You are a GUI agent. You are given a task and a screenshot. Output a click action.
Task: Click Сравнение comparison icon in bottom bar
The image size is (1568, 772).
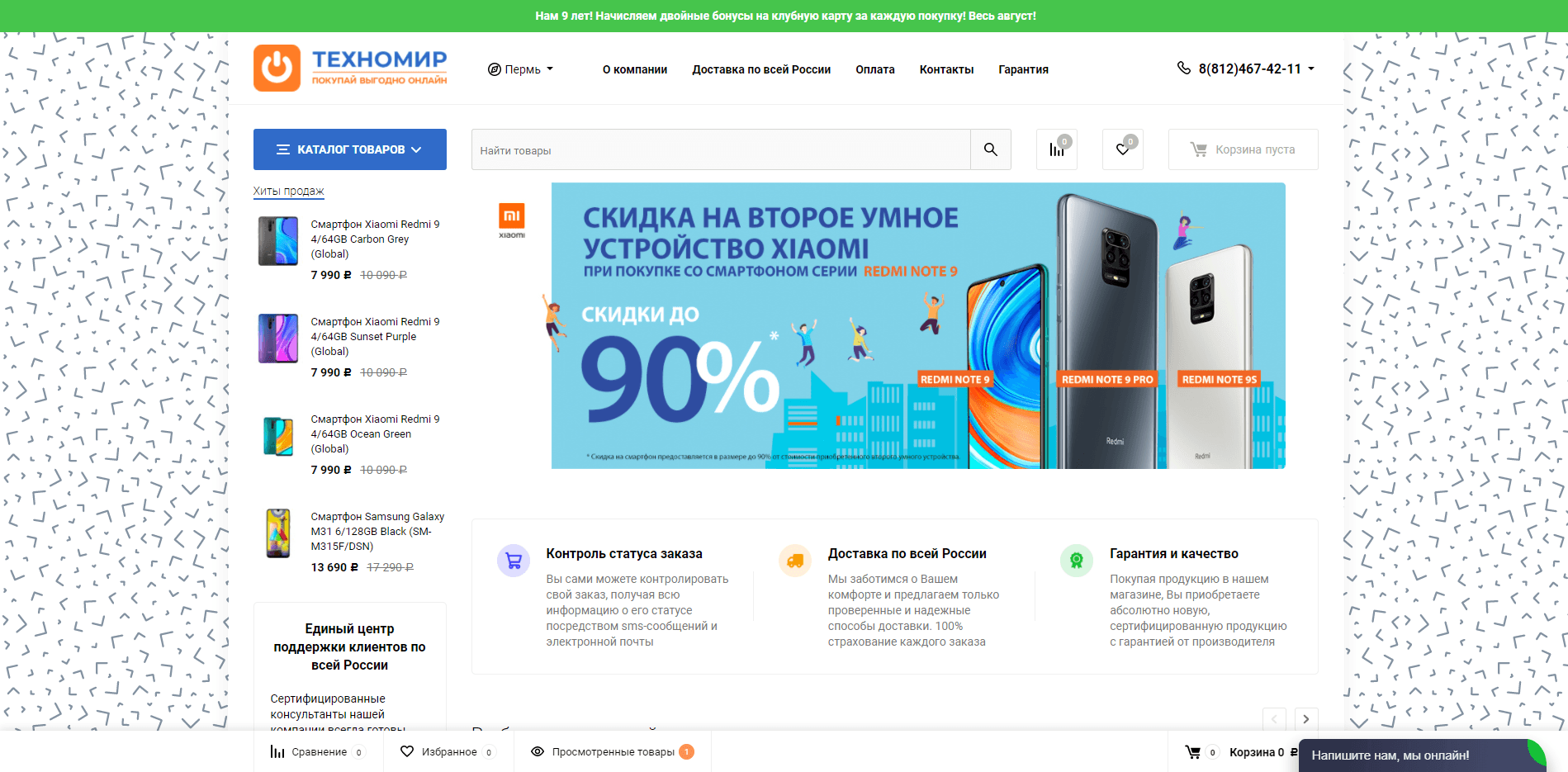point(277,751)
